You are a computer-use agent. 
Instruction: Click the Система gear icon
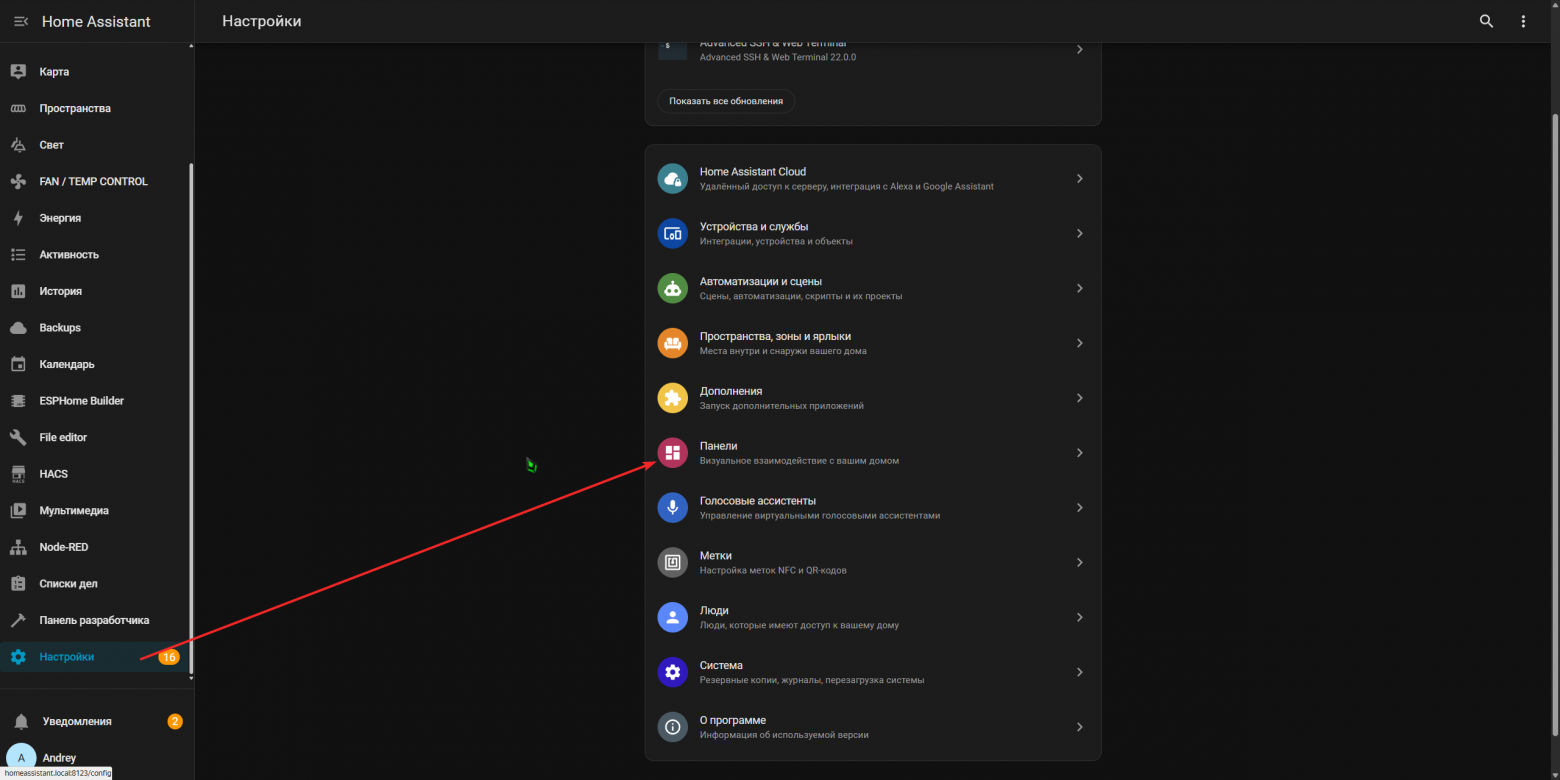point(672,672)
